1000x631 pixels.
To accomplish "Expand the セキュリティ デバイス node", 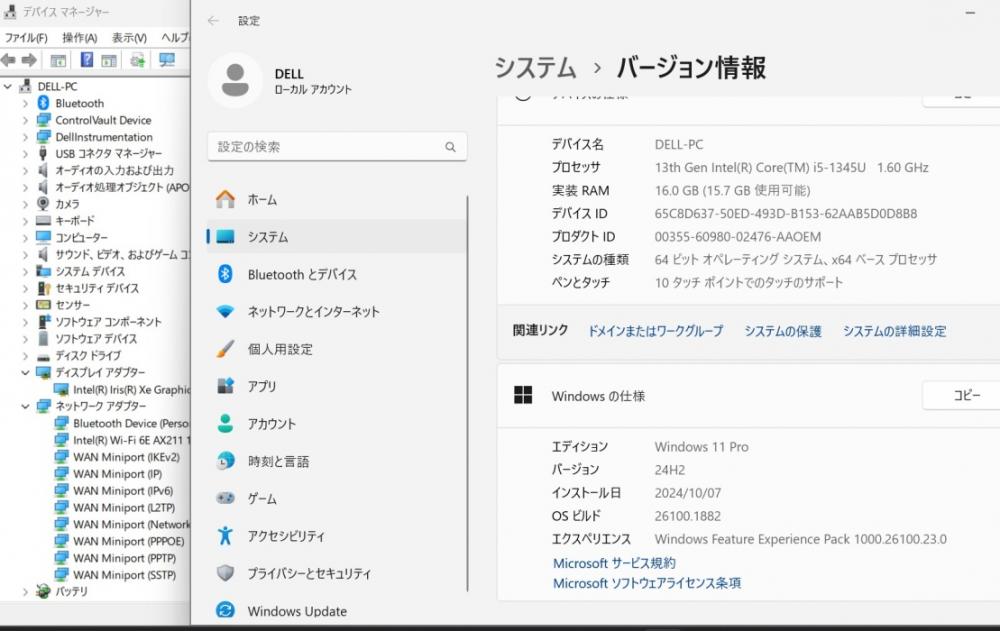I will [26, 288].
